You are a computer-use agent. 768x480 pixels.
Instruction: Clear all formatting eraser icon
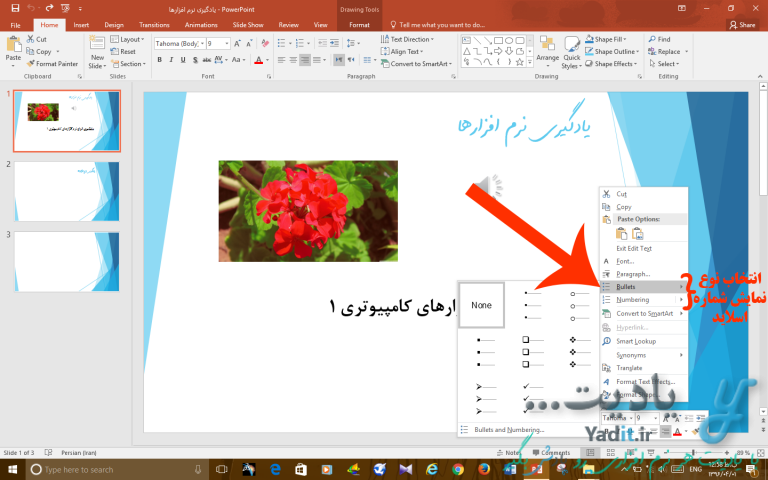(x=265, y=44)
